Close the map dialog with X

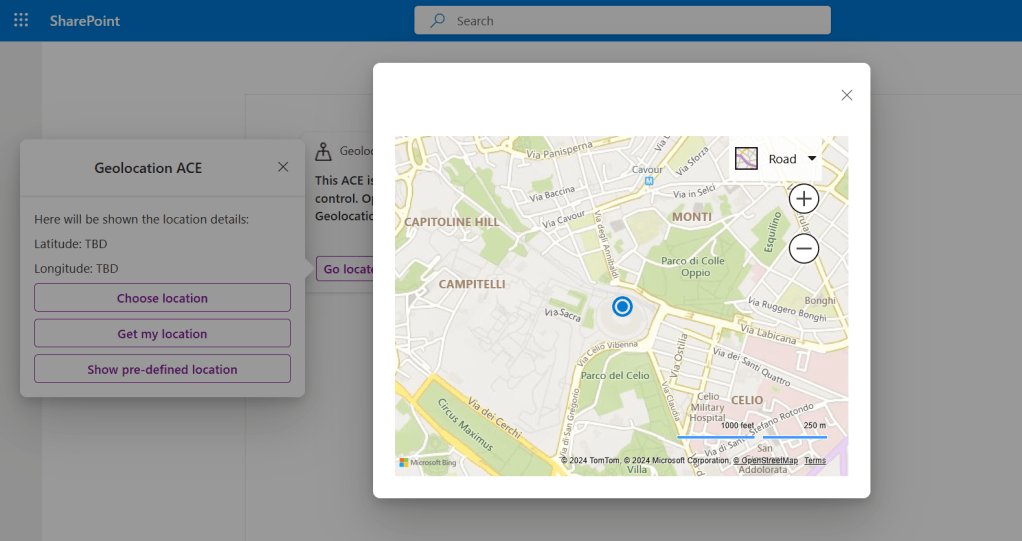coord(846,95)
